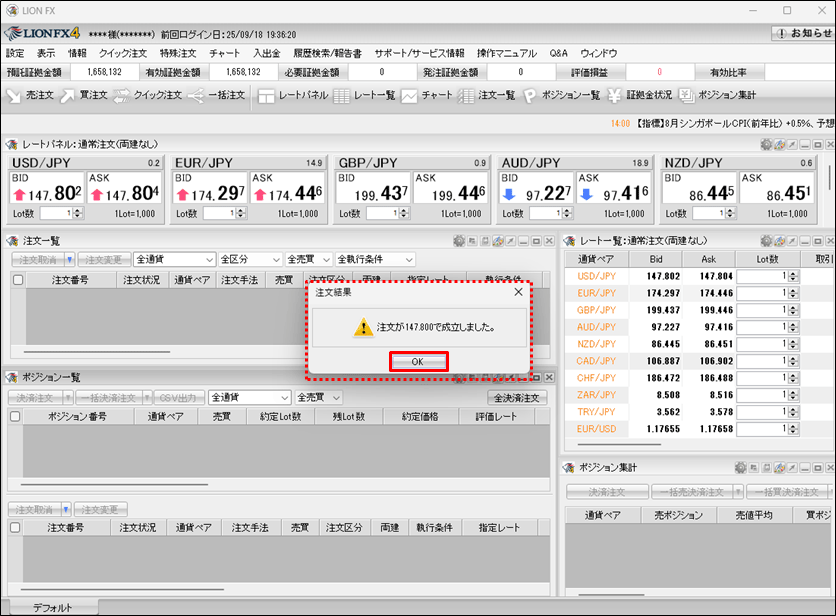Click the 買注文 buy order toolbar icon
836x616 pixels.
pyautogui.click(x=83, y=95)
